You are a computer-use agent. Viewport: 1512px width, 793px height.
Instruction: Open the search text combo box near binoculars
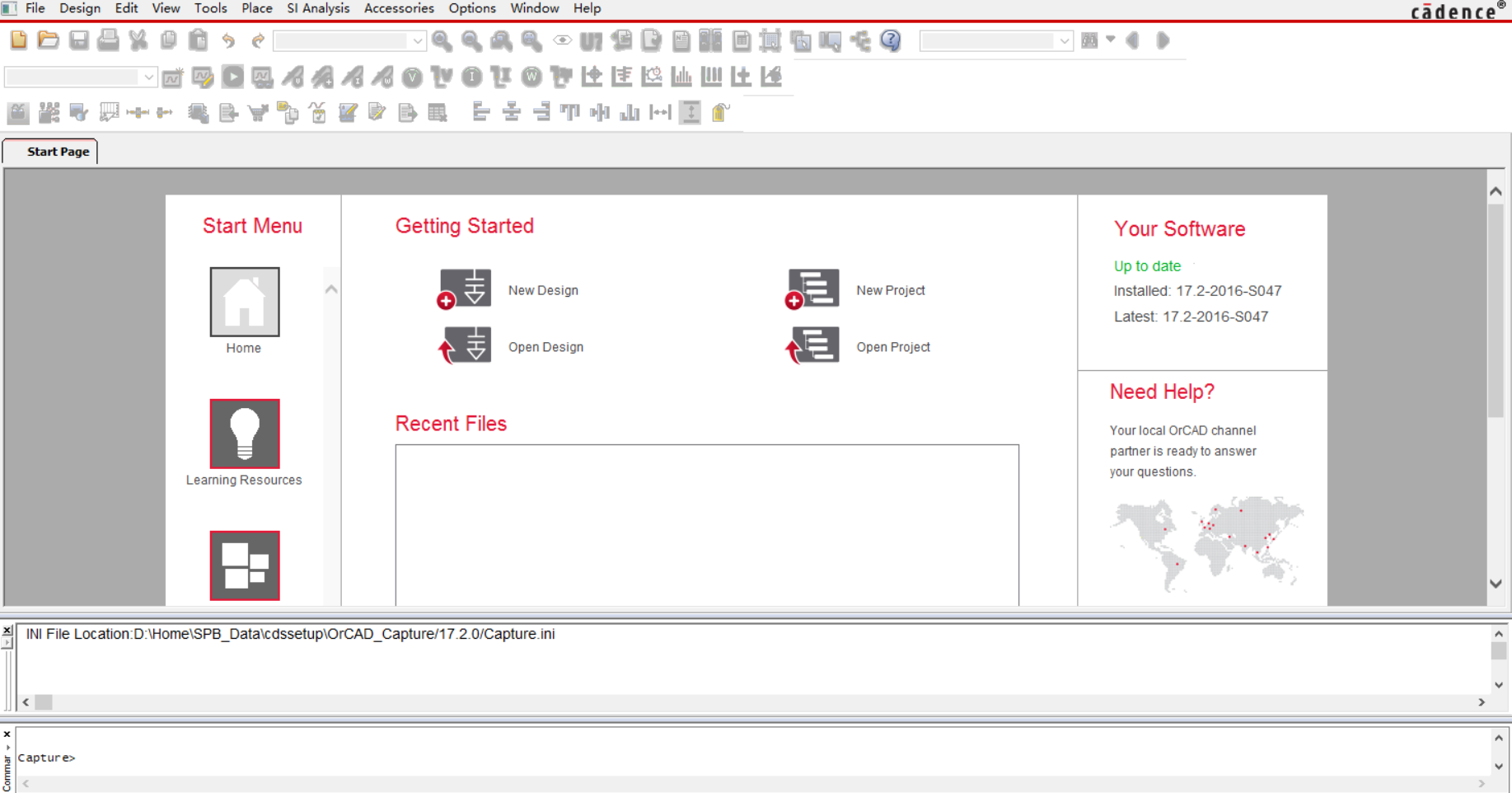(x=996, y=40)
